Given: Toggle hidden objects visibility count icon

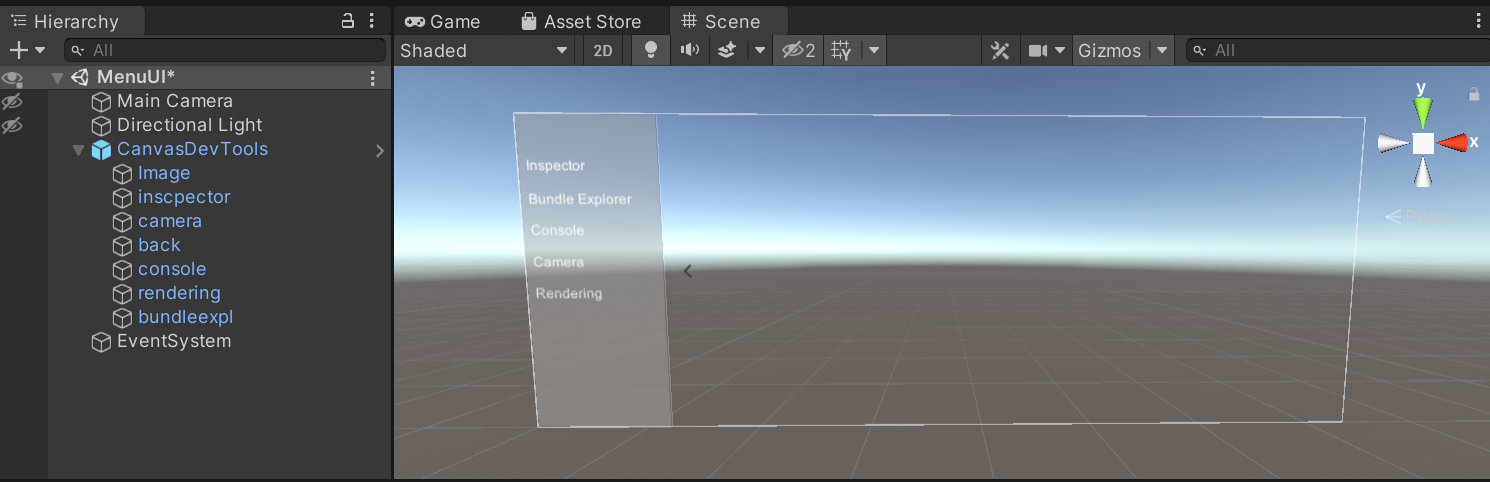Looking at the screenshot, I should tap(798, 50).
